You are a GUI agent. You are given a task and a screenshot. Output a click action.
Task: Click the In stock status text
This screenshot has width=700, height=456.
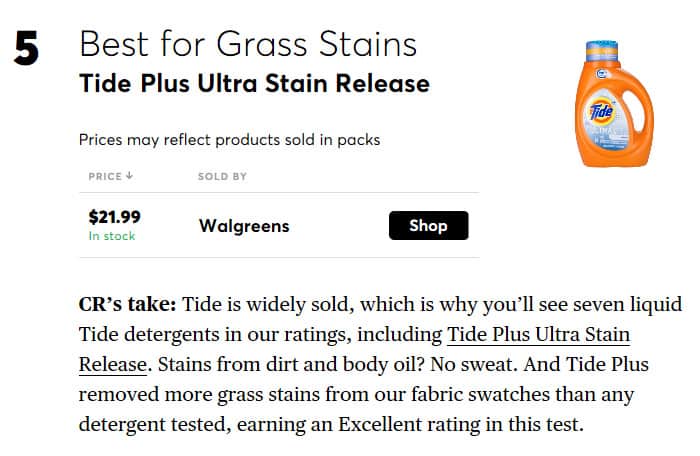click(112, 236)
